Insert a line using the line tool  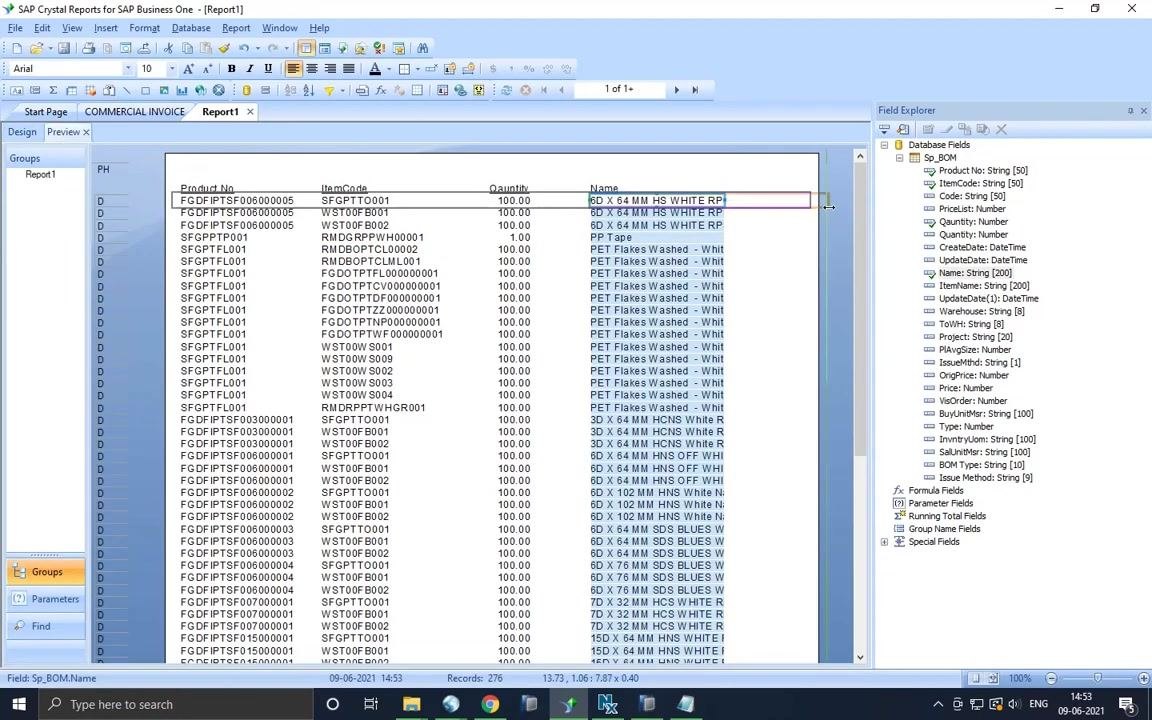pos(126,90)
